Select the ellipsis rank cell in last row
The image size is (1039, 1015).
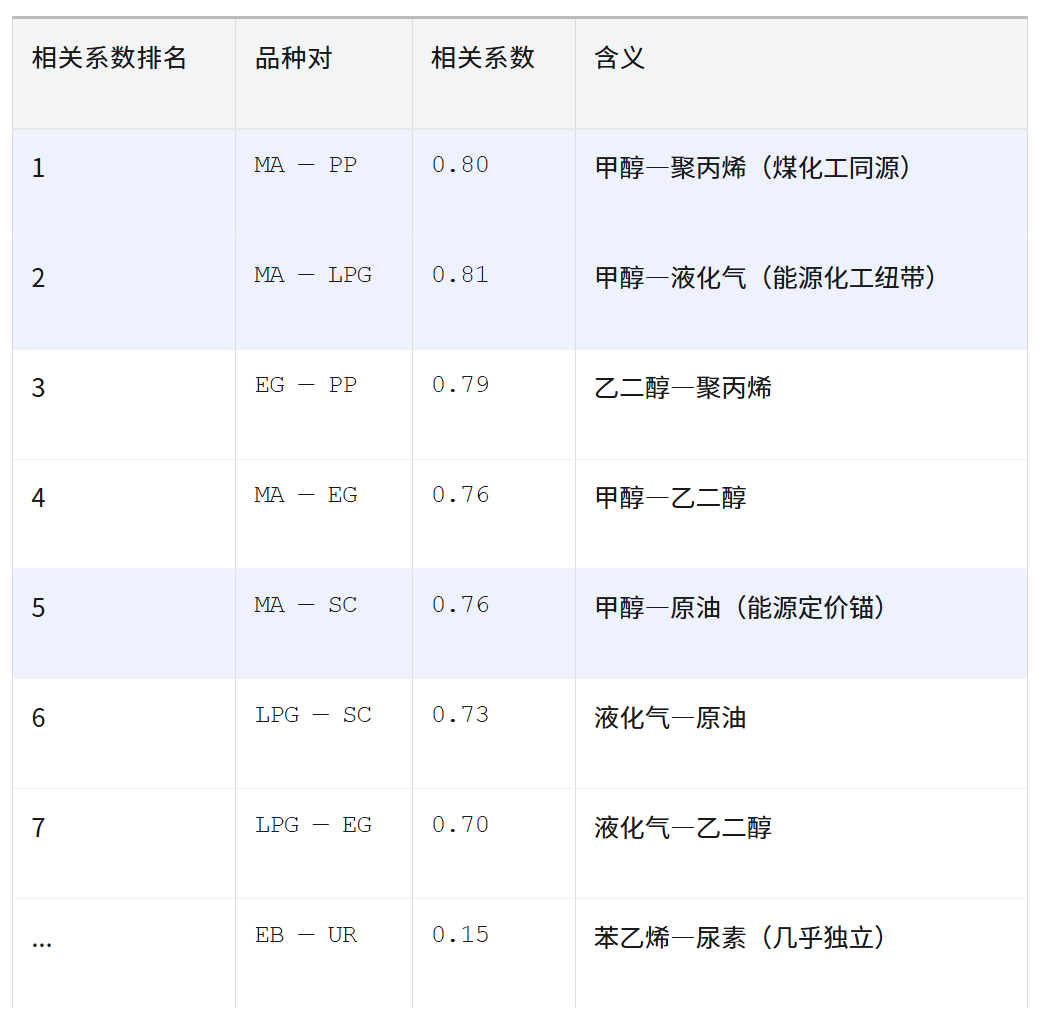pyautogui.click(x=41, y=938)
